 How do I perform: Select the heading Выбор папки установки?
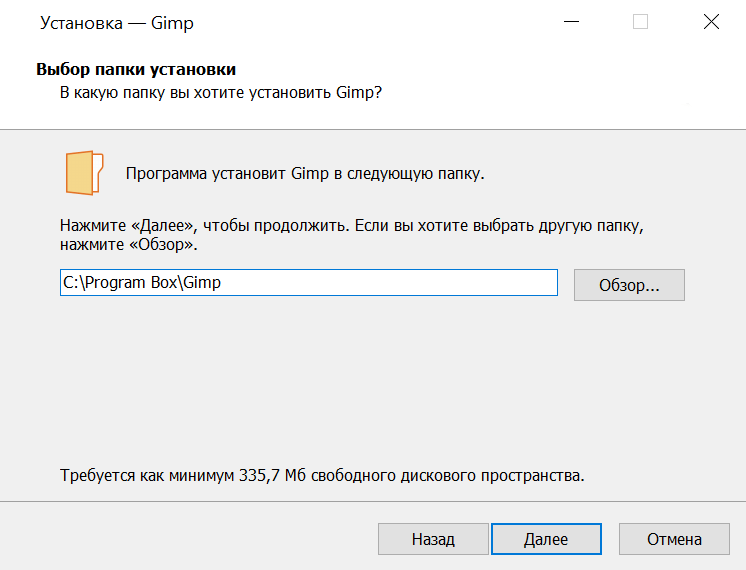(x=136, y=69)
